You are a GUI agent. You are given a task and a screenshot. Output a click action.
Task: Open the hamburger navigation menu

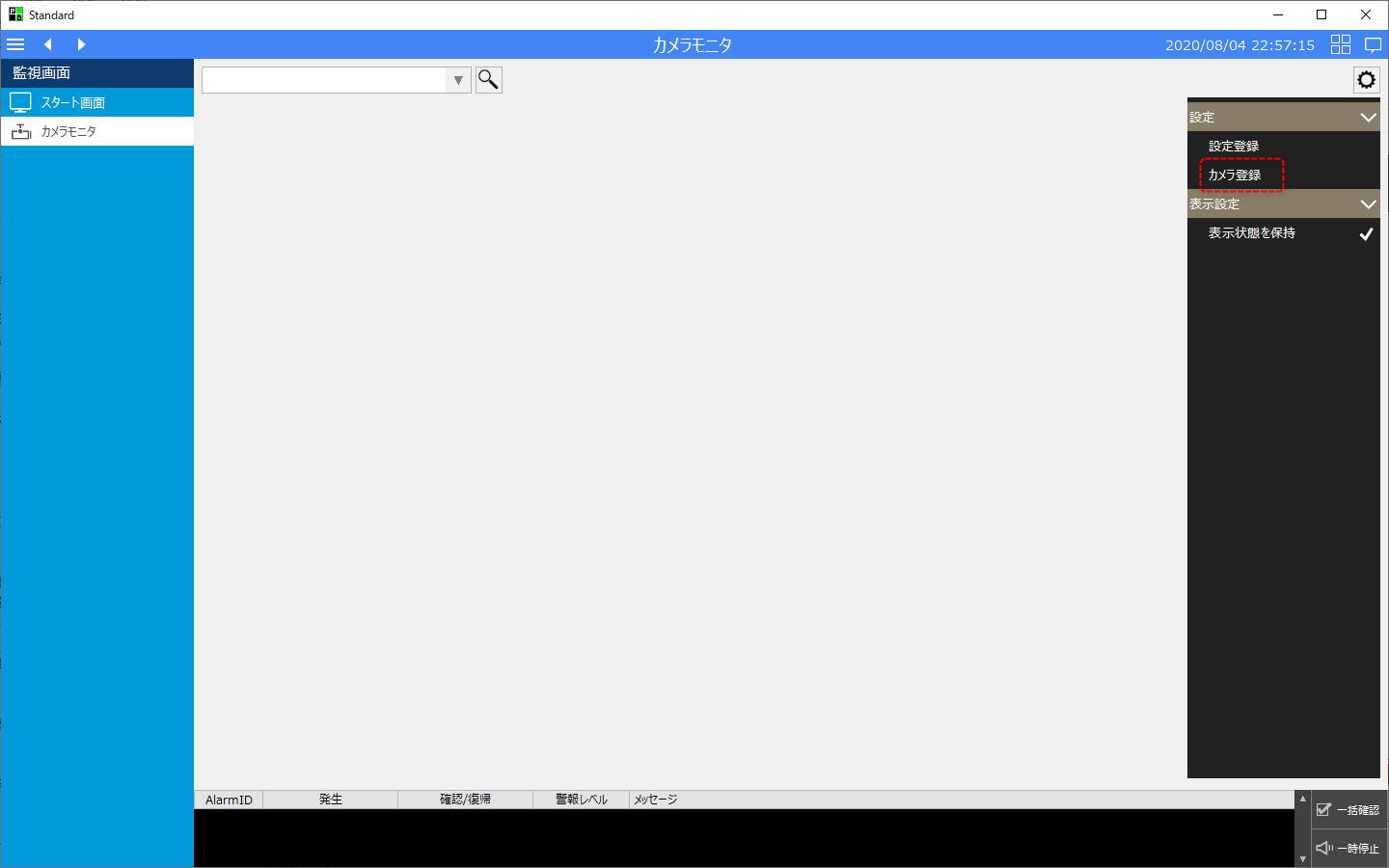click(15, 43)
